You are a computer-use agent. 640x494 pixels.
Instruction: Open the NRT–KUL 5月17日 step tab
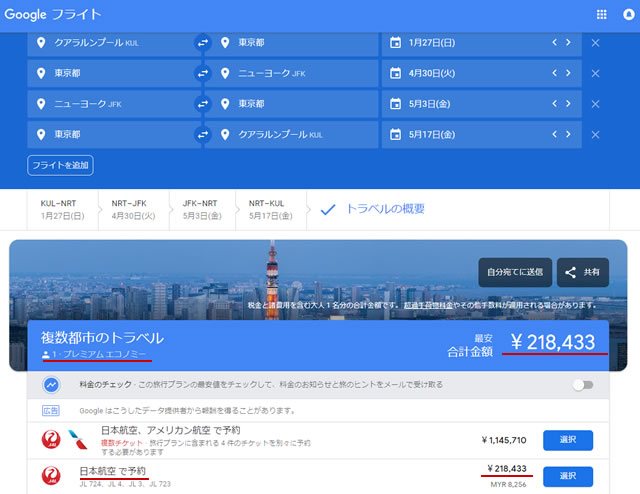coord(271,210)
